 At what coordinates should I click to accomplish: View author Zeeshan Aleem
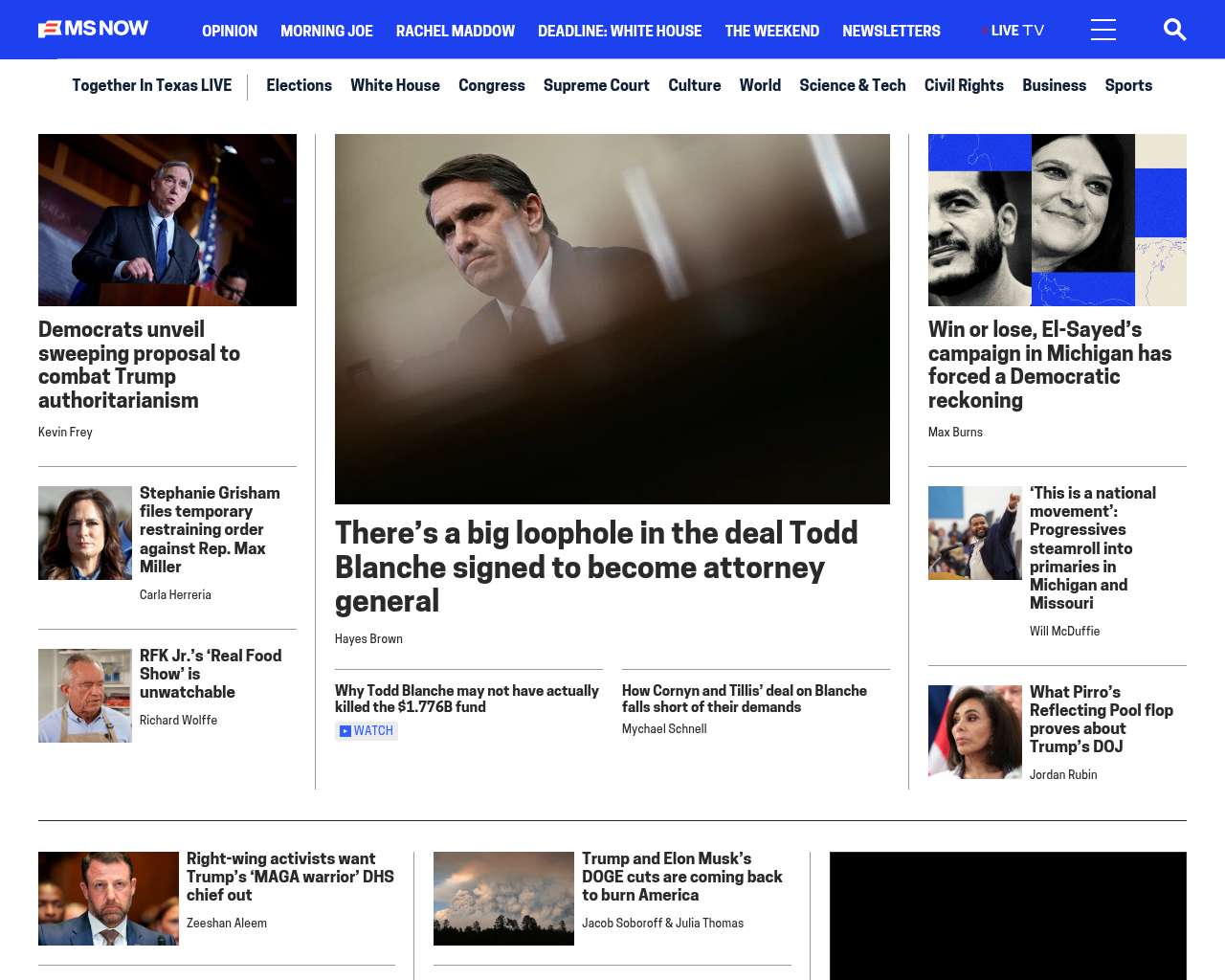227,924
